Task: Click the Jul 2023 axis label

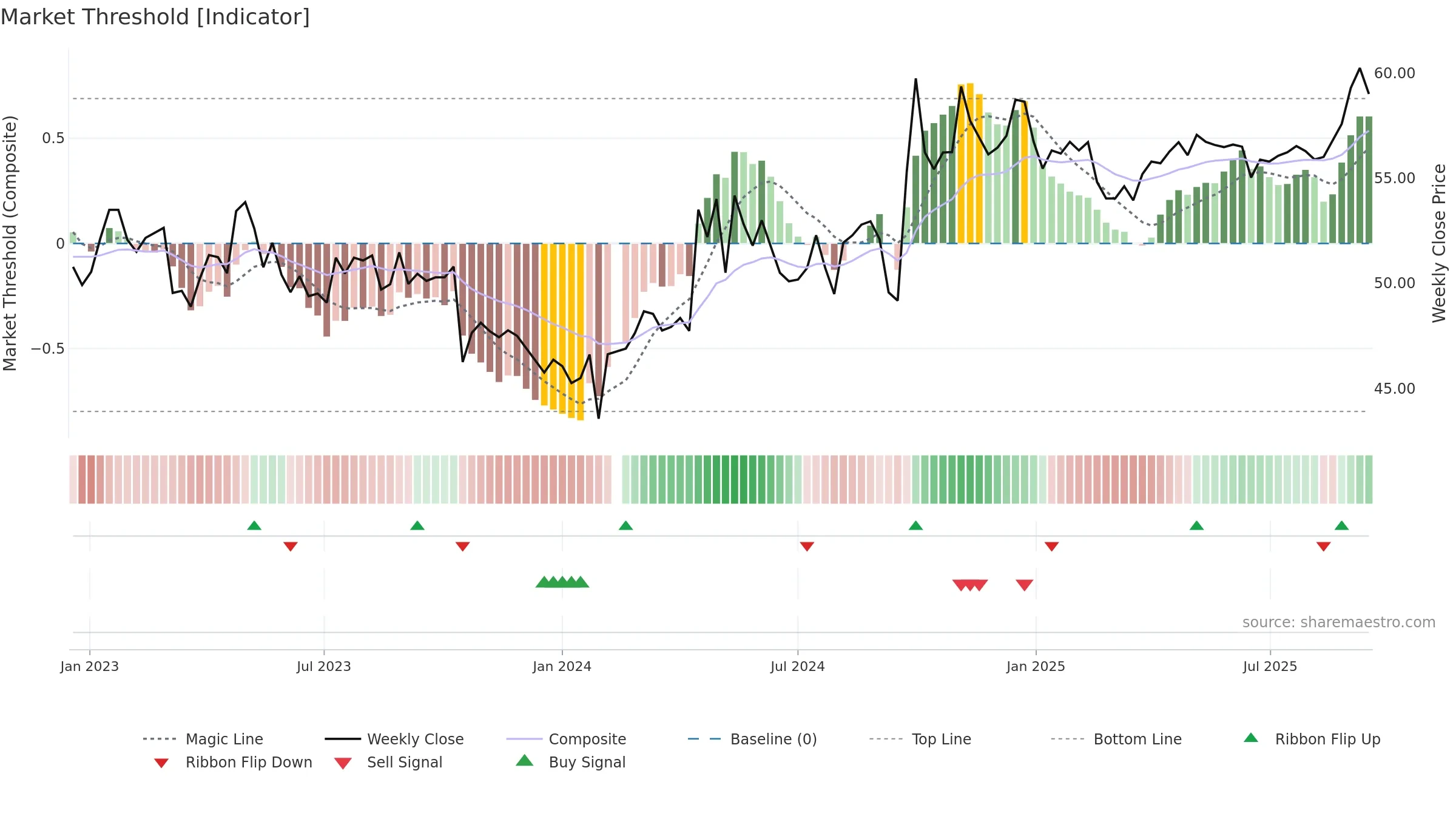Action: pyautogui.click(x=324, y=666)
